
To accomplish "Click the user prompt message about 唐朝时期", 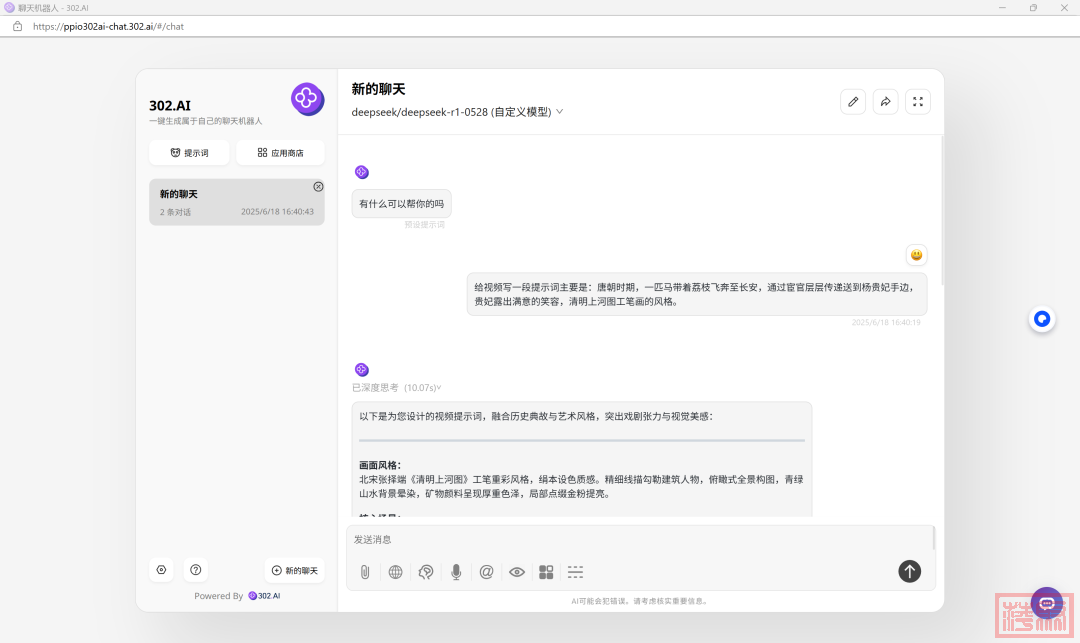I will (x=696, y=294).
